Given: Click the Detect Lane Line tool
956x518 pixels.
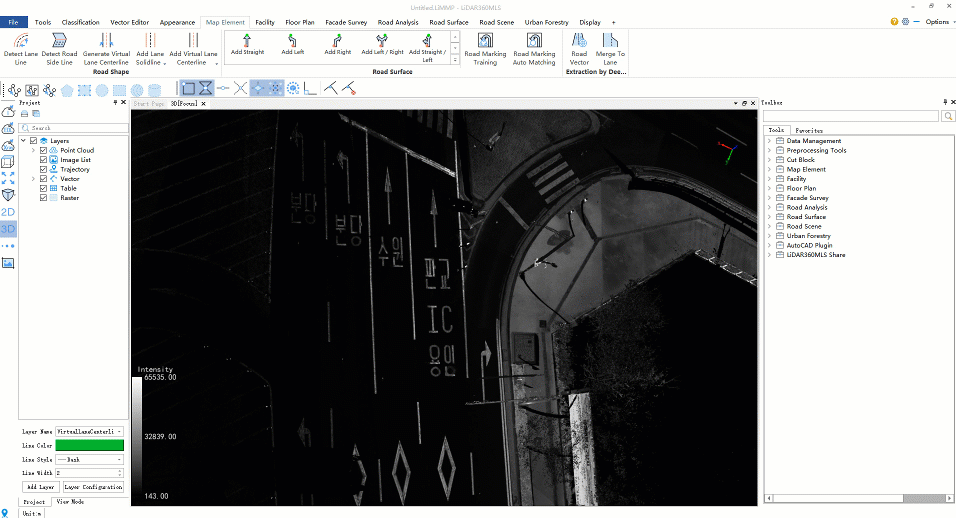Looking at the screenshot, I should pyautogui.click(x=21, y=49).
